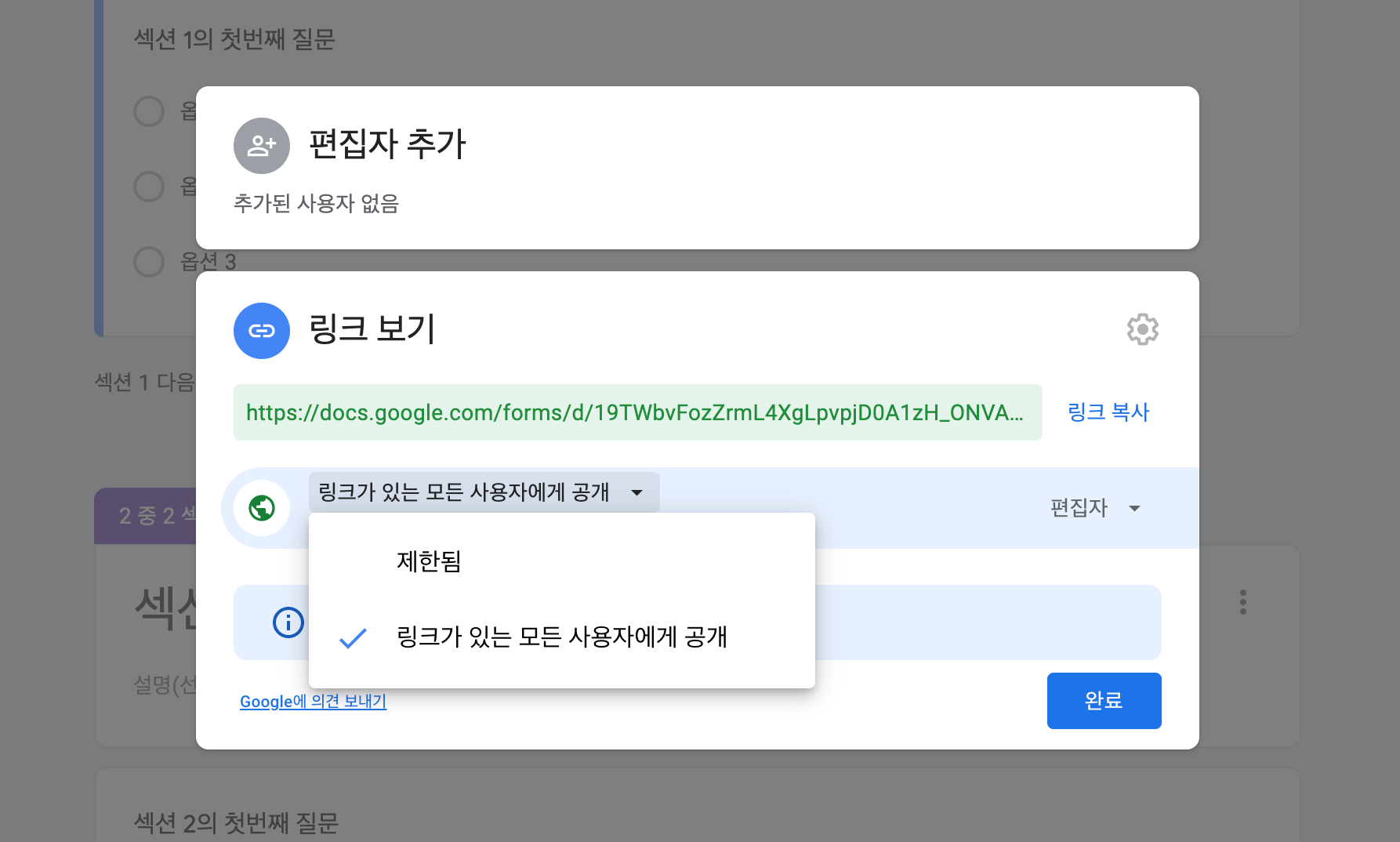Click the add editors person icon

point(262,146)
